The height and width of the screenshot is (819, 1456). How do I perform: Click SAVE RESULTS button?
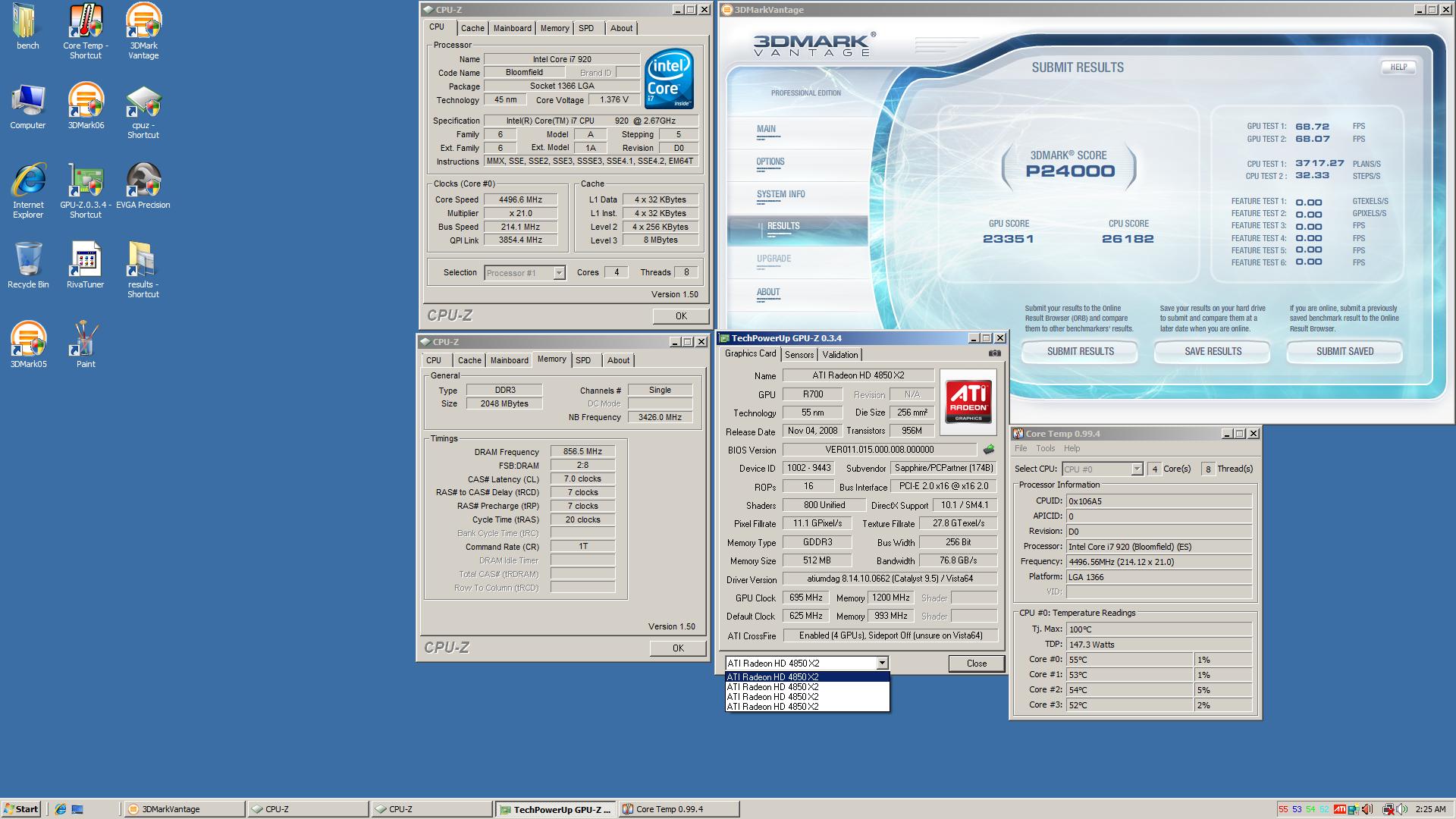tap(1213, 352)
